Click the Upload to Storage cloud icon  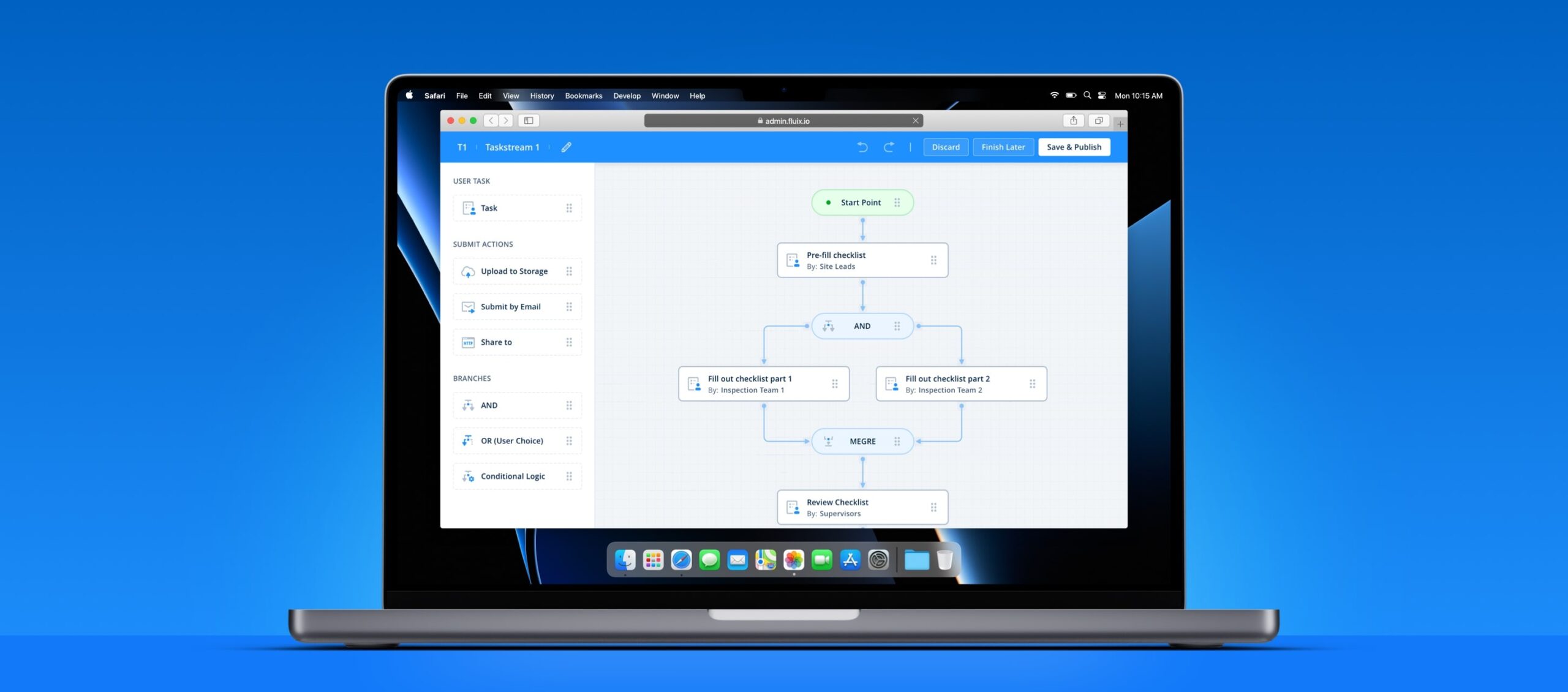point(468,271)
